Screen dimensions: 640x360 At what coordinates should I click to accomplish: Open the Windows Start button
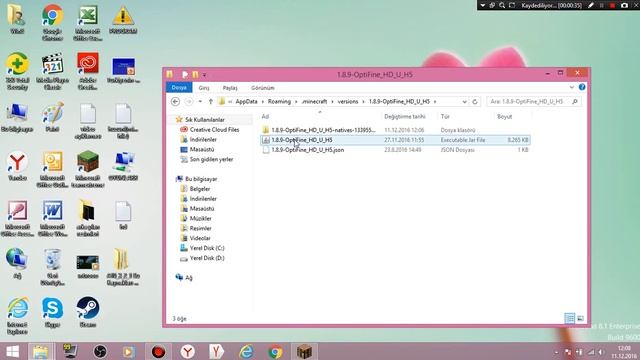tap(12, 351)
